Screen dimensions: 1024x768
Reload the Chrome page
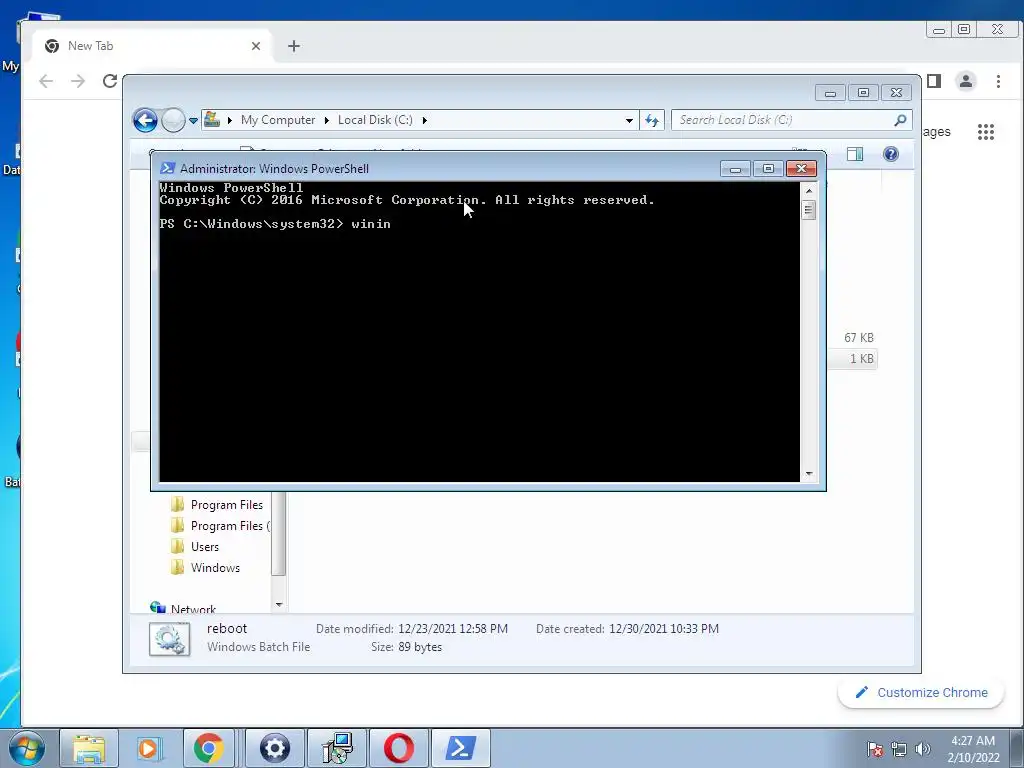(x=110, y=81)
